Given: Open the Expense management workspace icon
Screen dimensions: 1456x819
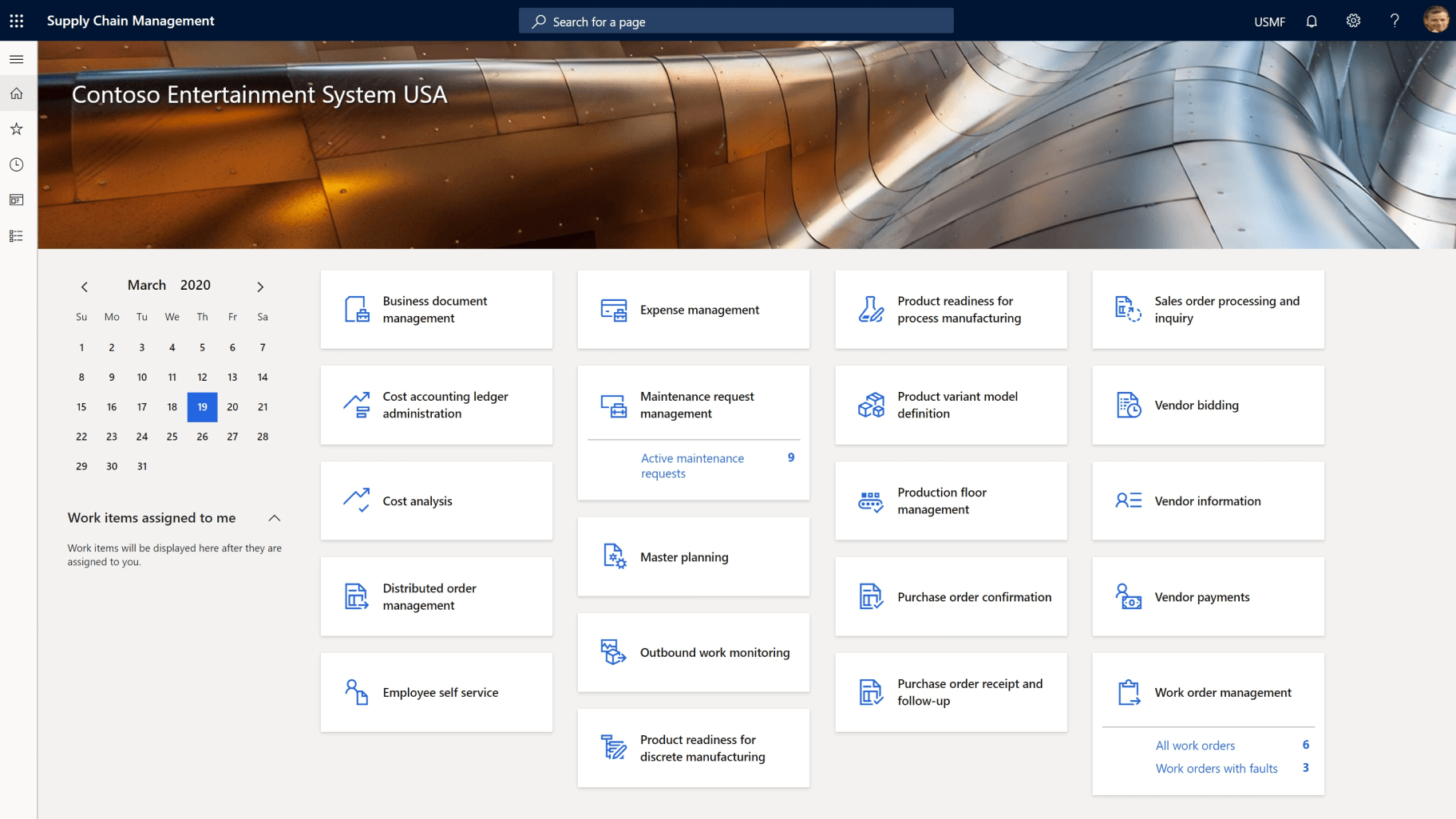Looking at the screenshot, I should (x=612, y=310).
